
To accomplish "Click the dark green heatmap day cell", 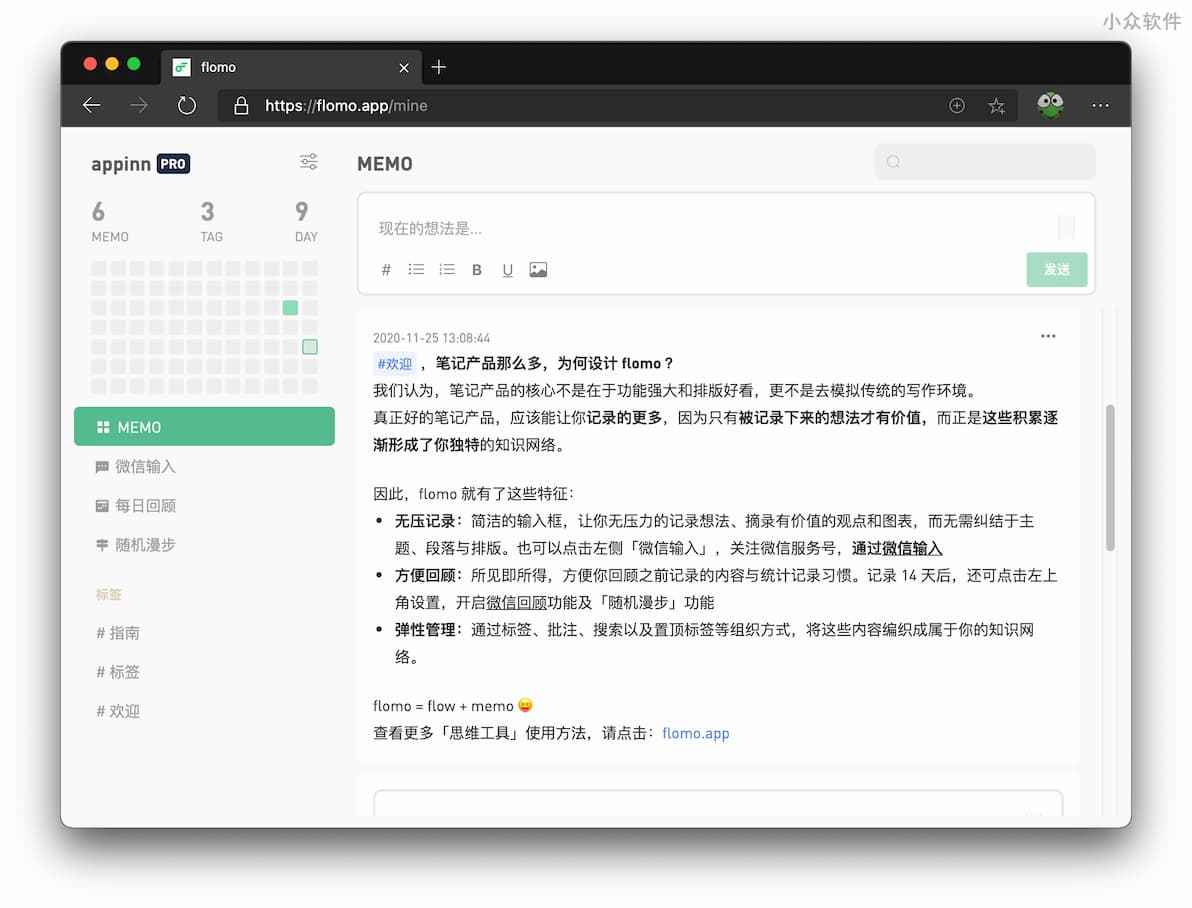I will click(290, 308).
